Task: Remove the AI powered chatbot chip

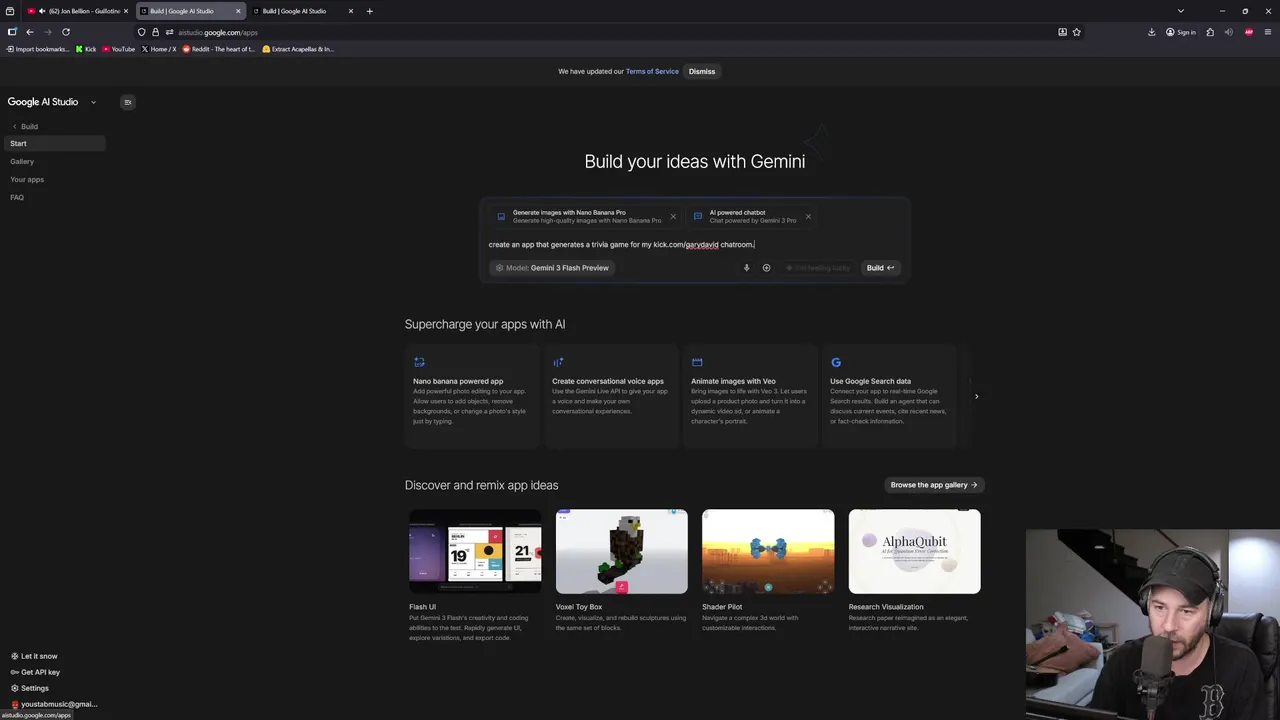Action: point(808,216)
